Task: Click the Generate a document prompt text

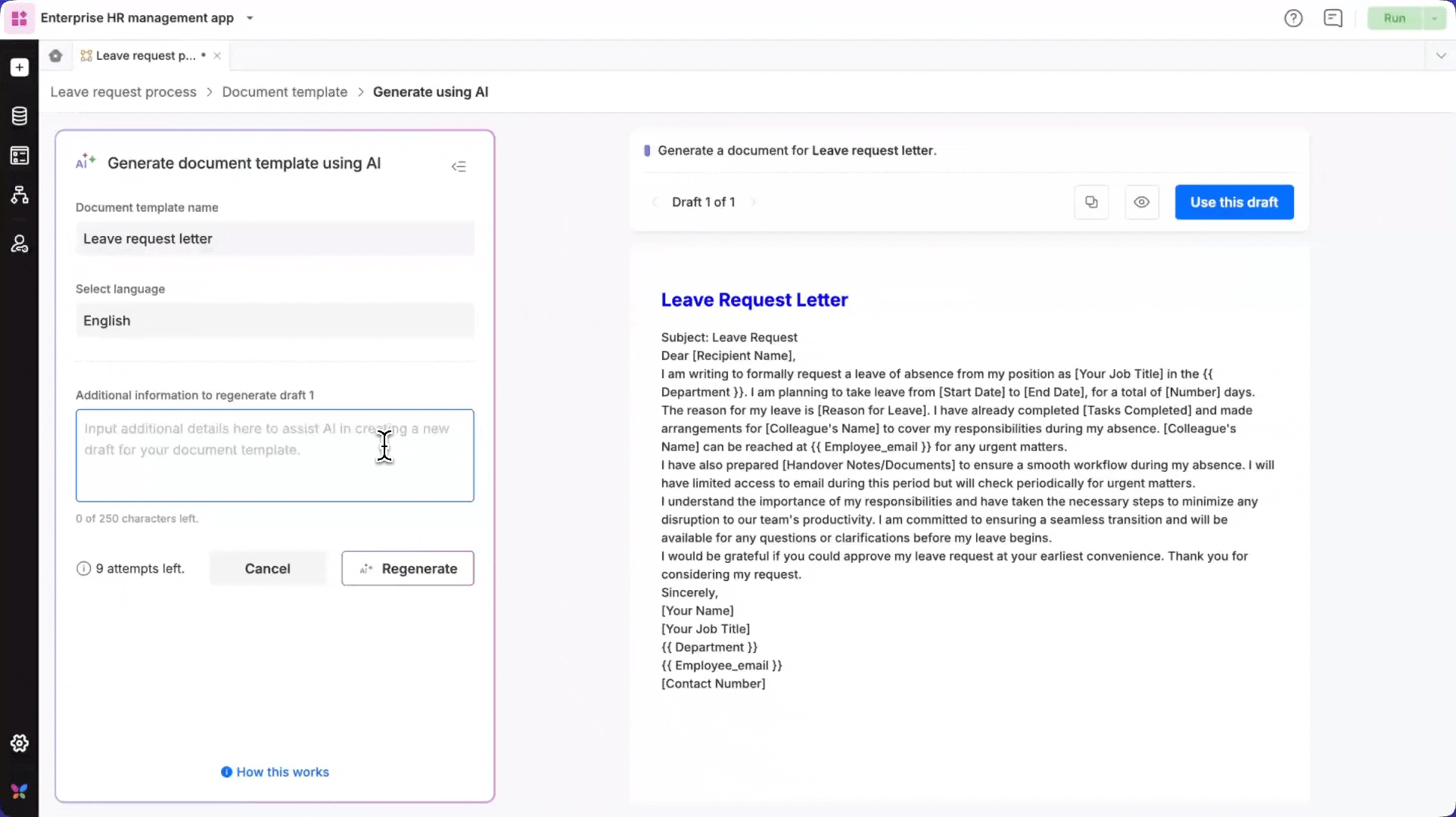Action: tap(797, 150)
